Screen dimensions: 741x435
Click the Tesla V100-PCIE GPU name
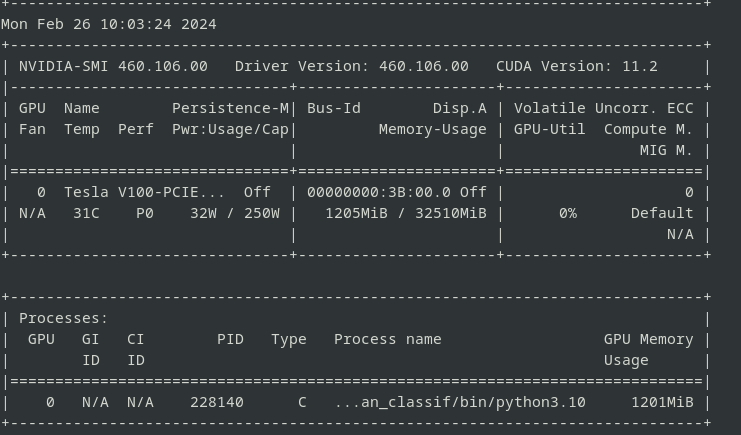(131, 192)
